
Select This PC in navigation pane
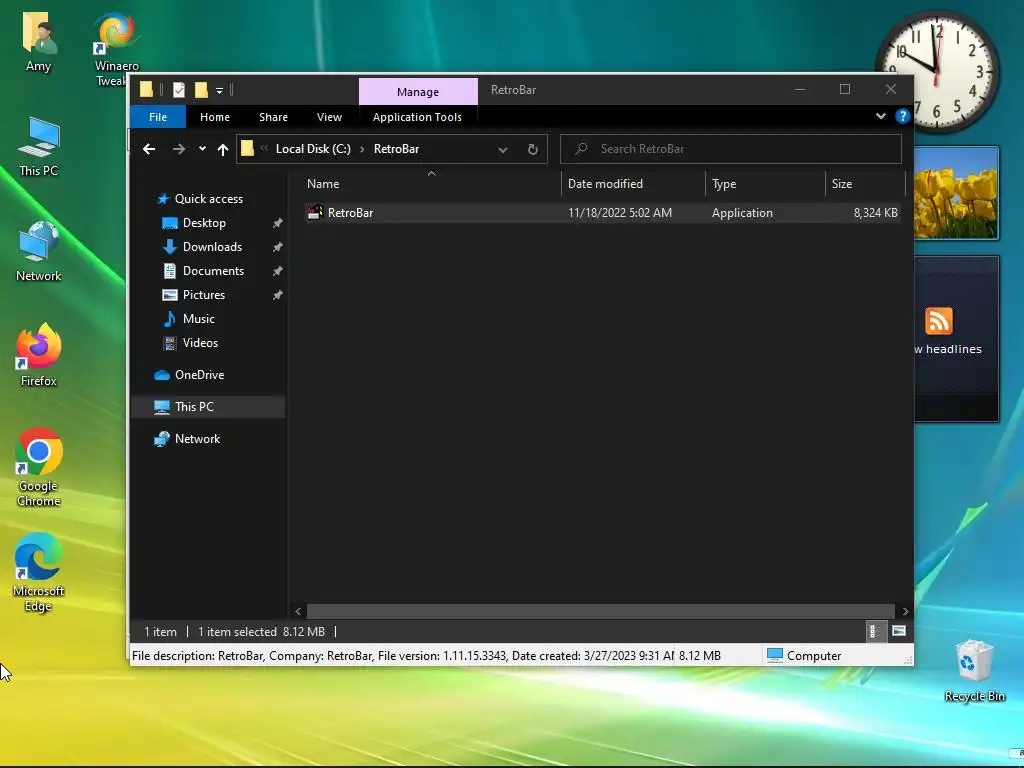pyautogui.click(x=208, y=407)
